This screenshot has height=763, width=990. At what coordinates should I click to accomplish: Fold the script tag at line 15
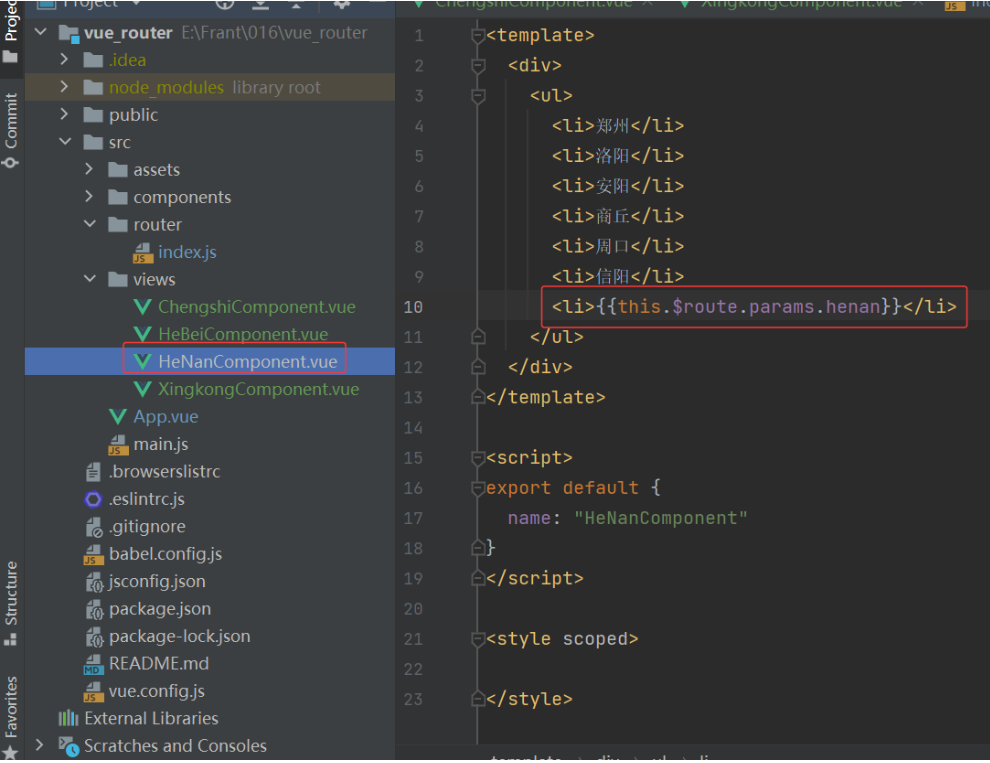478,457
